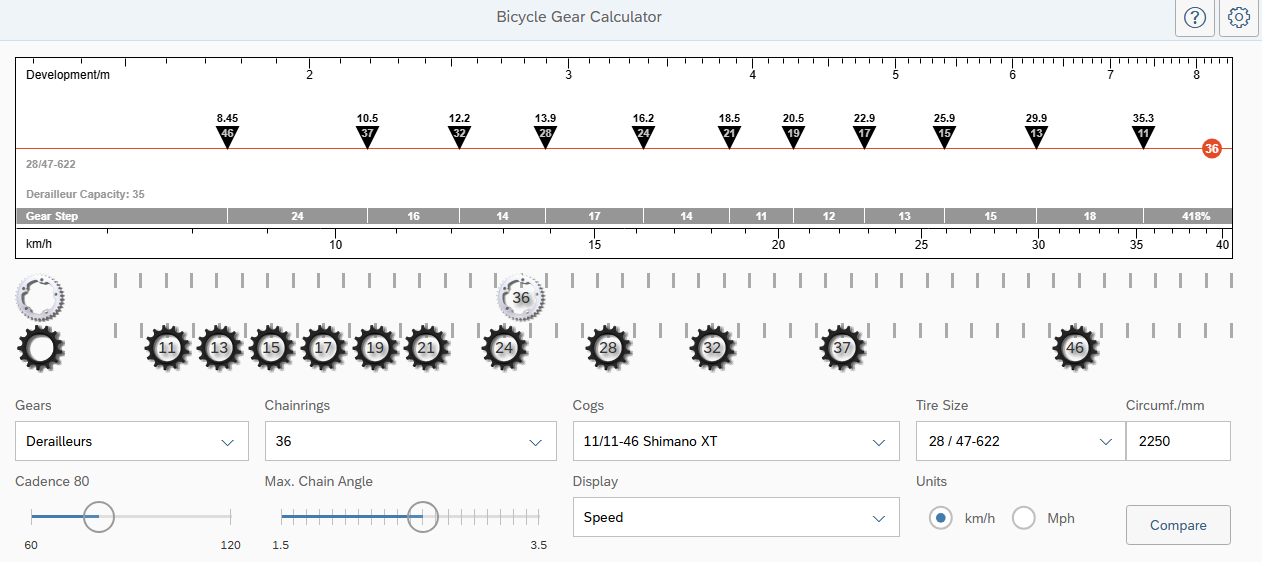
Task: Click the Cadence slider handle
Action: (x=98, y=517)
